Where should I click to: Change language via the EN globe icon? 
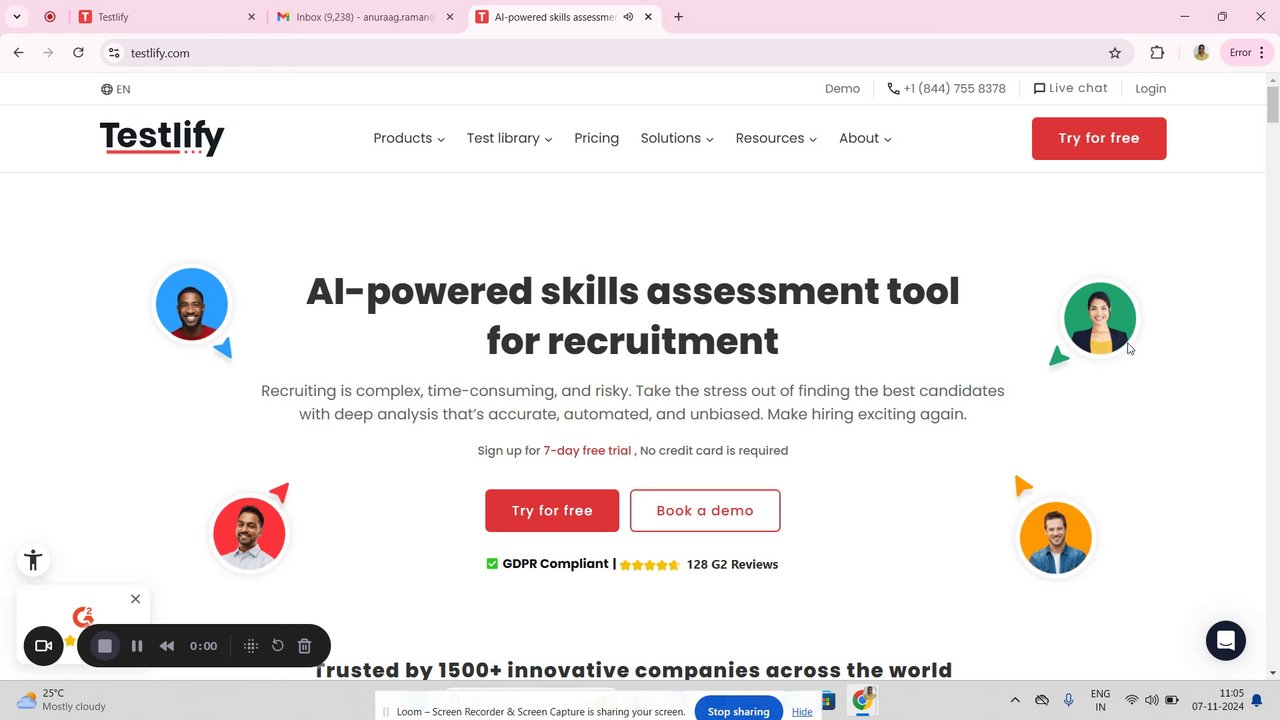point(115,89)
